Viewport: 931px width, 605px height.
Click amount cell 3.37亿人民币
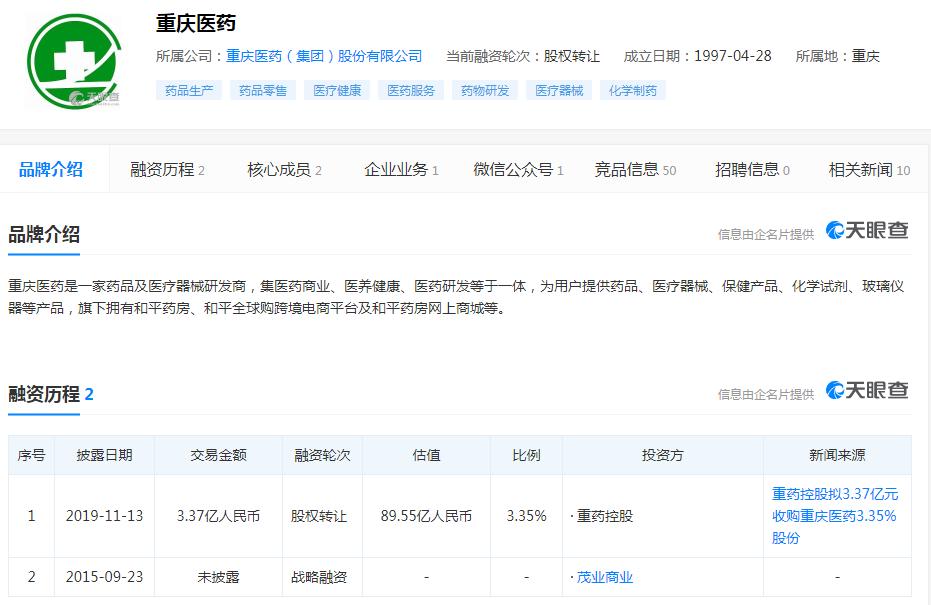(x=218, y=516)
